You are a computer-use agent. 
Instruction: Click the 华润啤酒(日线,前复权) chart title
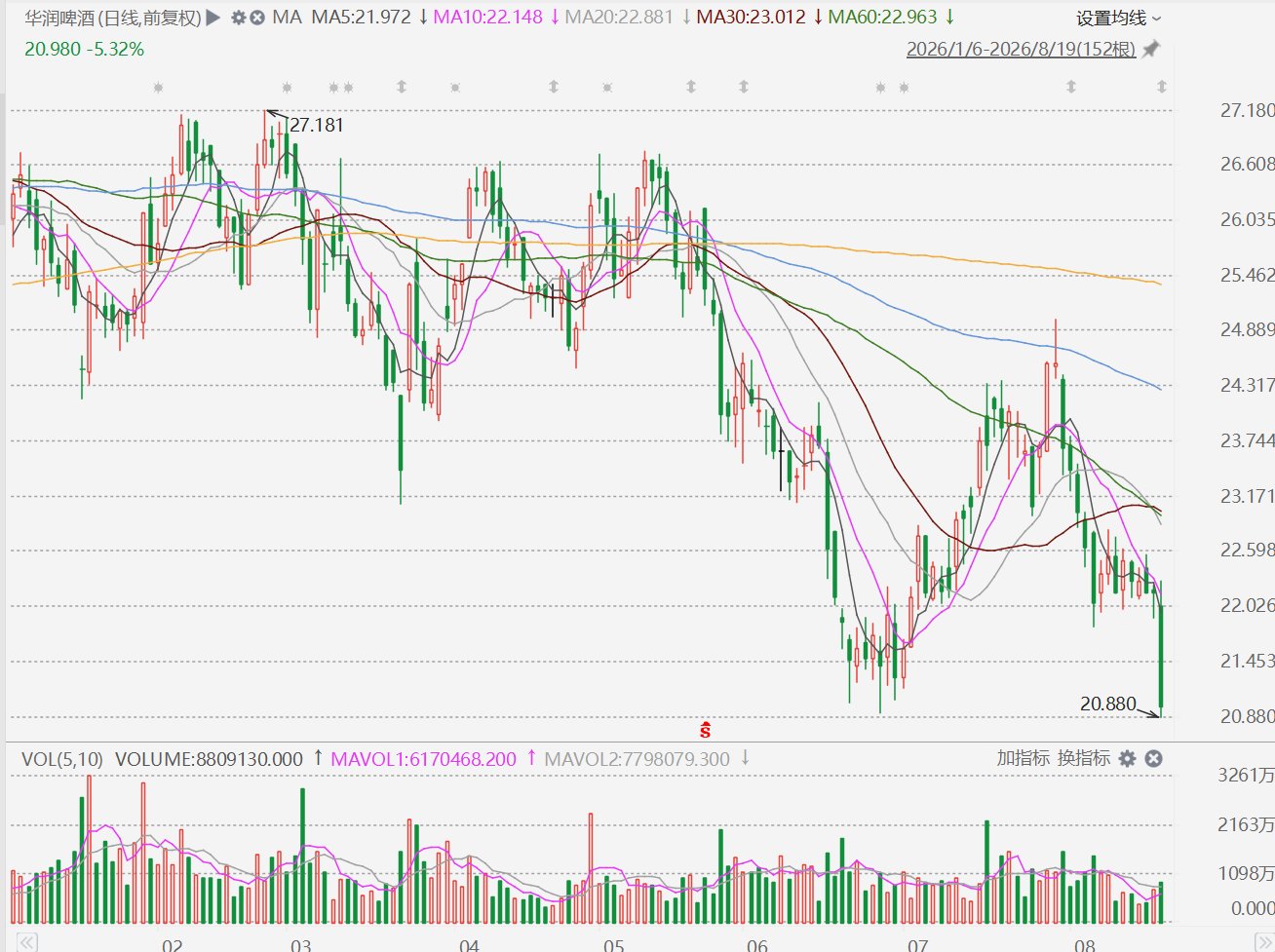[x=112, y=18]
